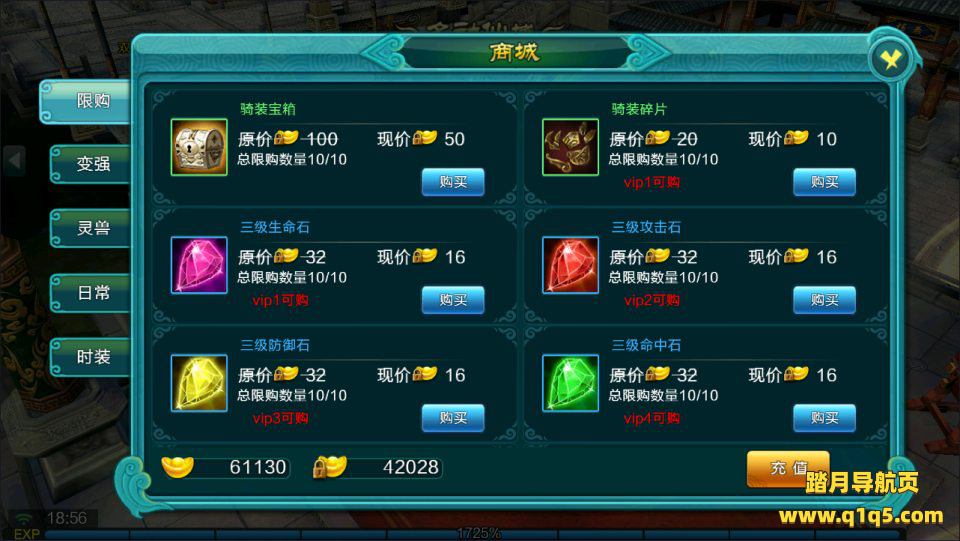Click the EXP progress bar at the bottom
Viewport: 960px width, 541px height.
click(x=478, y=534)
